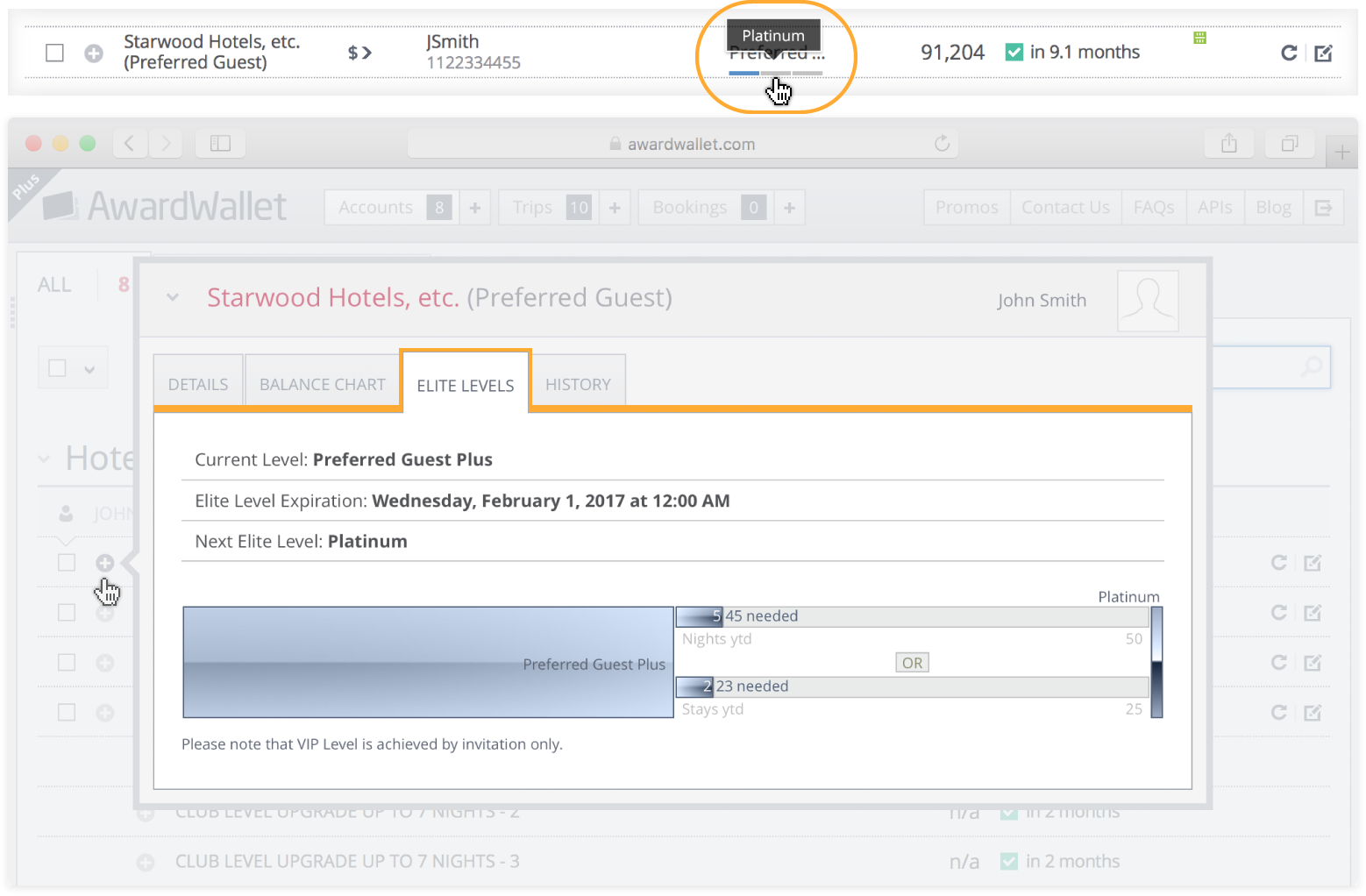
Task: Collapse the Hotels group chevron
Action: pos(44,459)
